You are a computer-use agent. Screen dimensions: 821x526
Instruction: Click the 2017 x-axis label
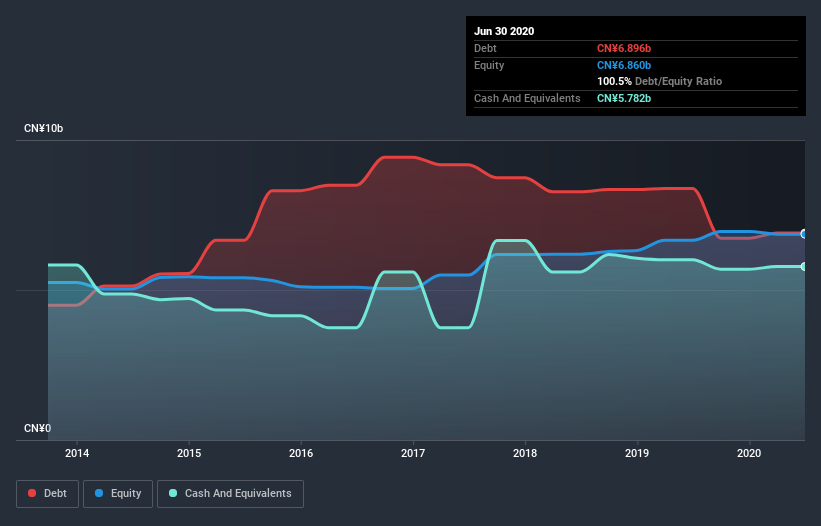[413, 453]
